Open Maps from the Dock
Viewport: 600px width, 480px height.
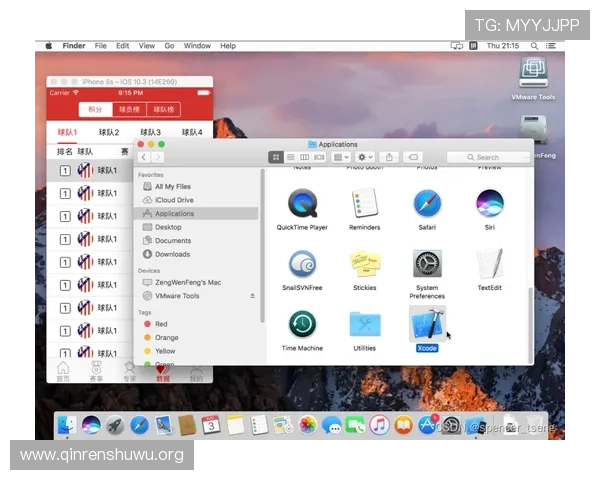click(283, 425)
